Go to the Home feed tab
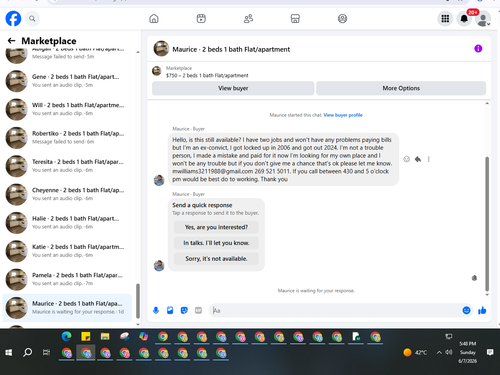 (x=154, y=19)
